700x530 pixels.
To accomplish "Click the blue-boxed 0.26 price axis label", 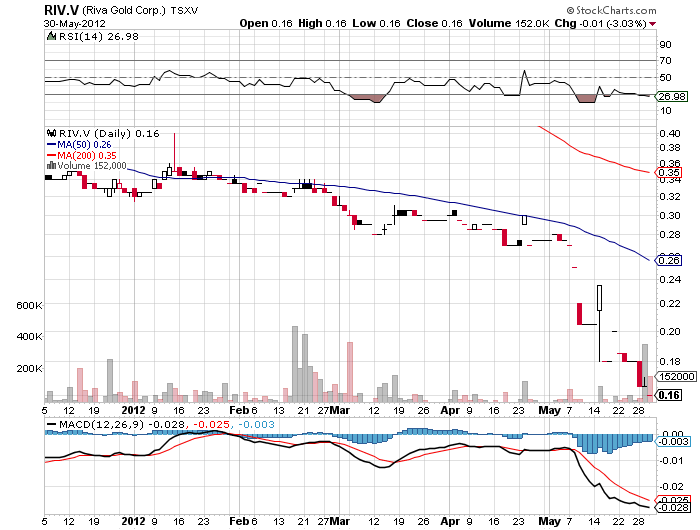I will click(669, 260).
